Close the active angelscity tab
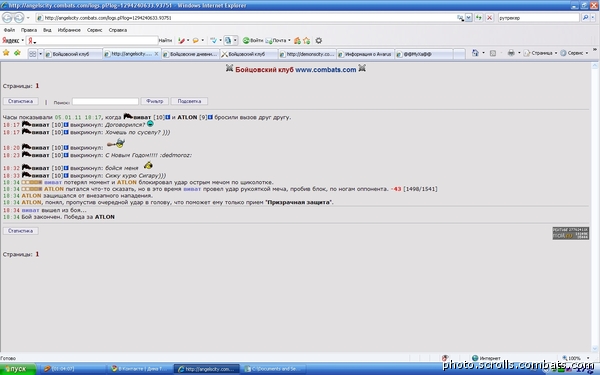Image resolution: width=600 pixels, height=375 pixels. click(156, 54)
